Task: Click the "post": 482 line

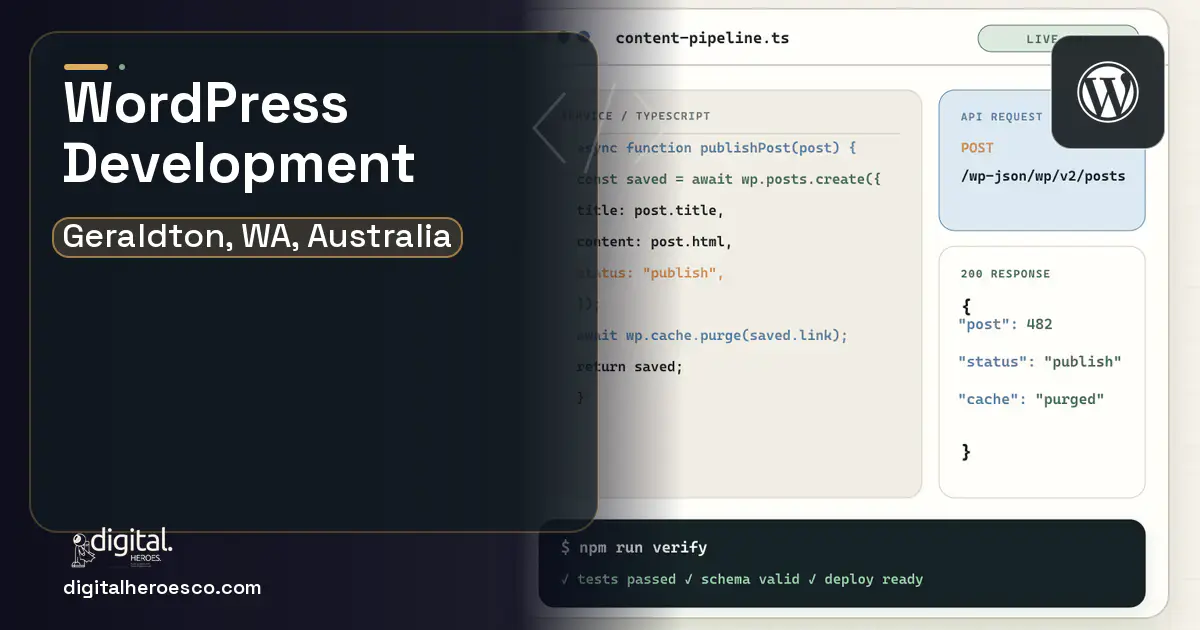Action: pos(1005,324)
